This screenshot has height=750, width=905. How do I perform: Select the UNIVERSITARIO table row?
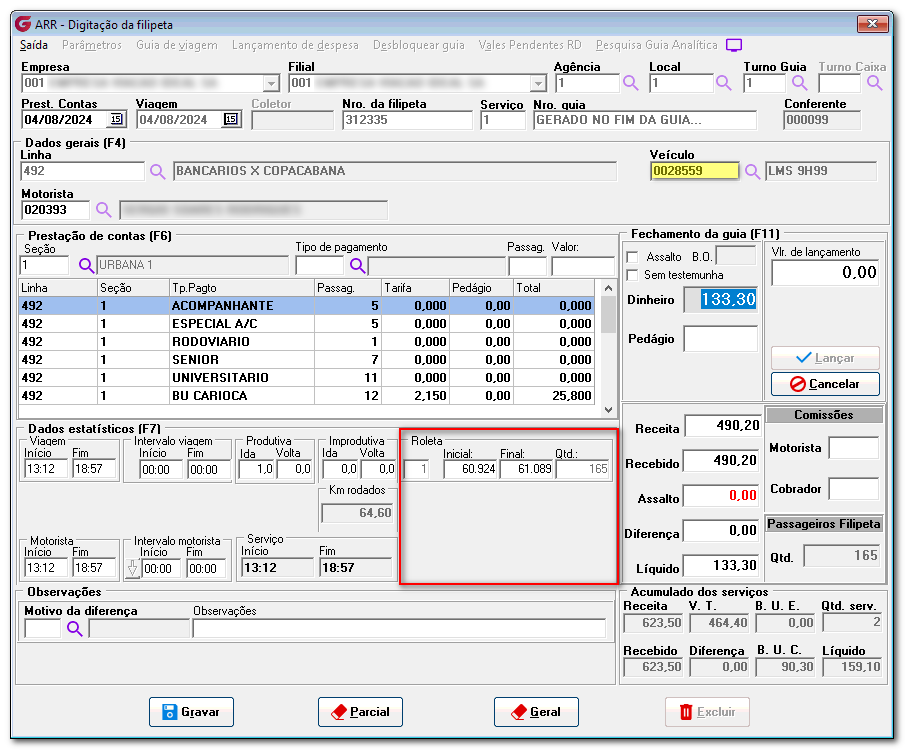306,378
